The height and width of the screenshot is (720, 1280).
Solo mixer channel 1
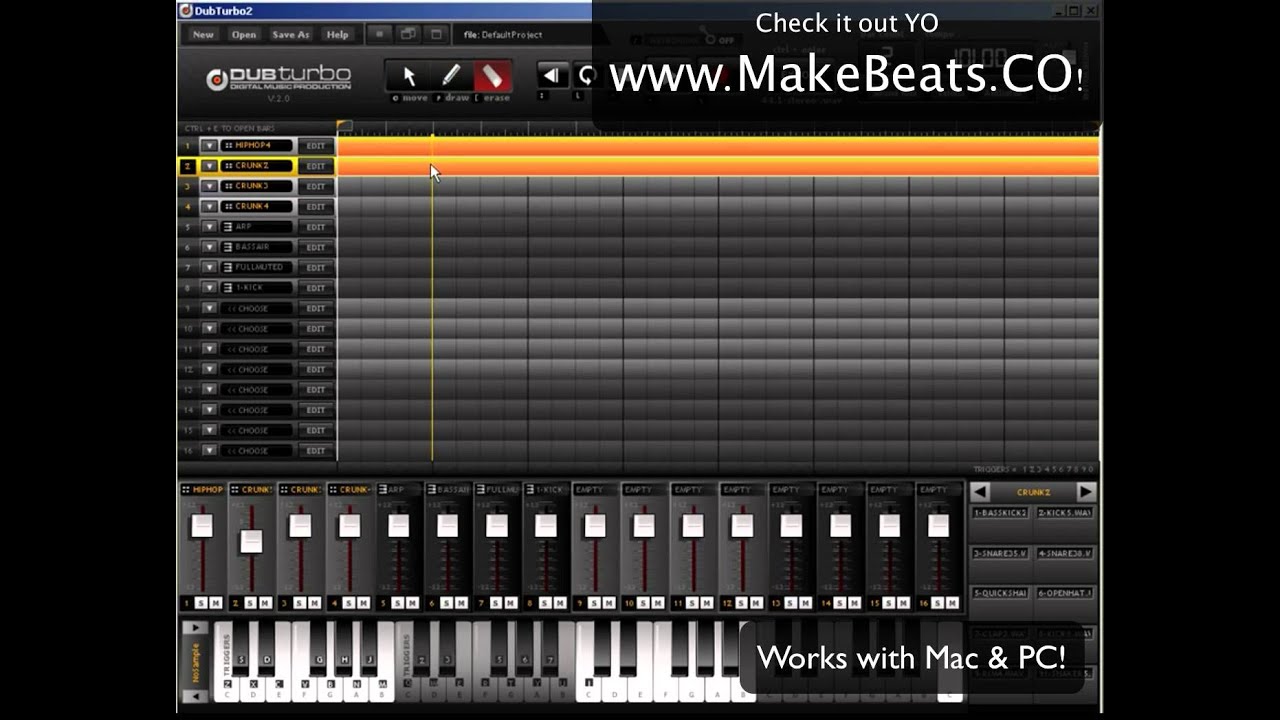201,603
